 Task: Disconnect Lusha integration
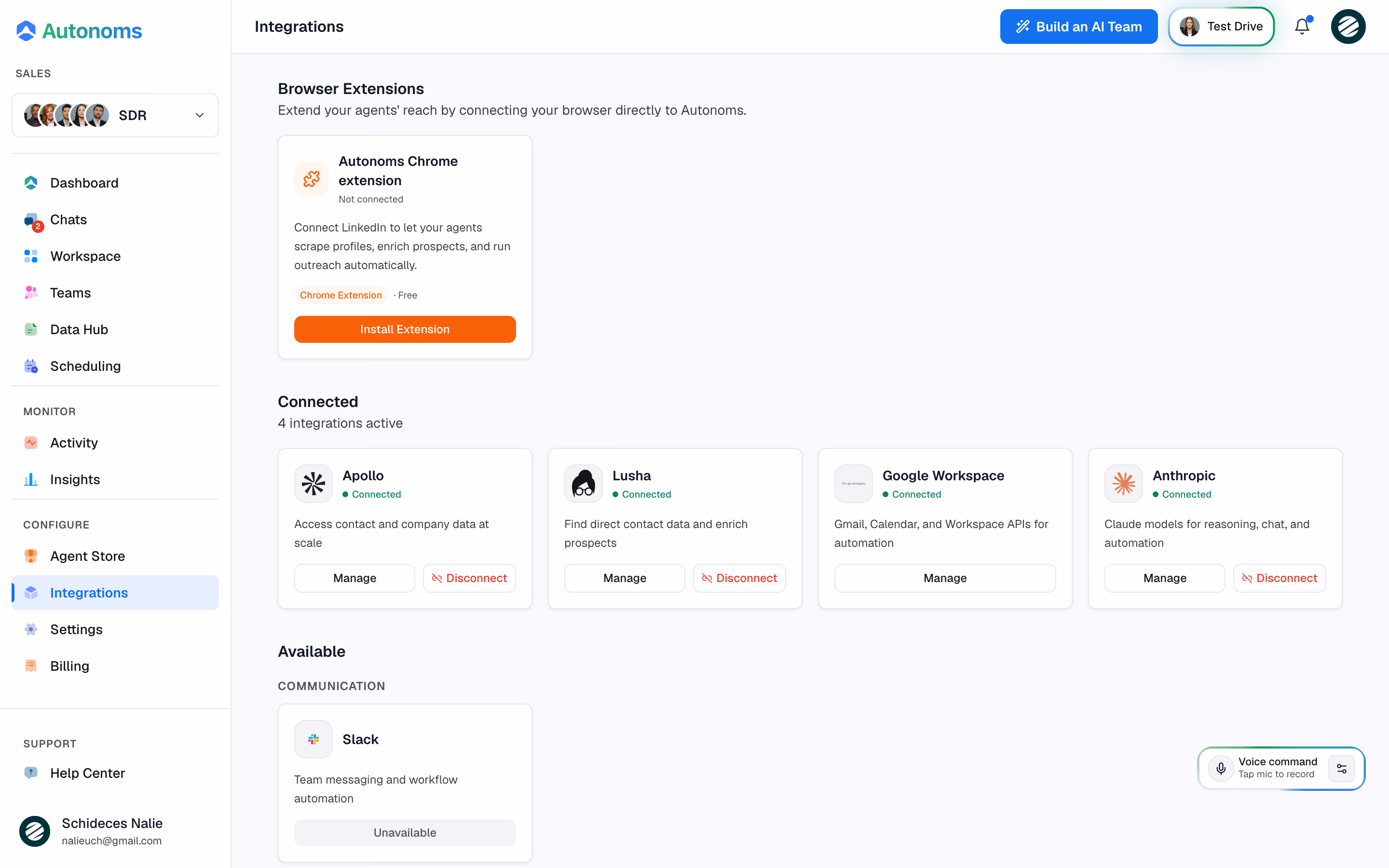(739, 578)
